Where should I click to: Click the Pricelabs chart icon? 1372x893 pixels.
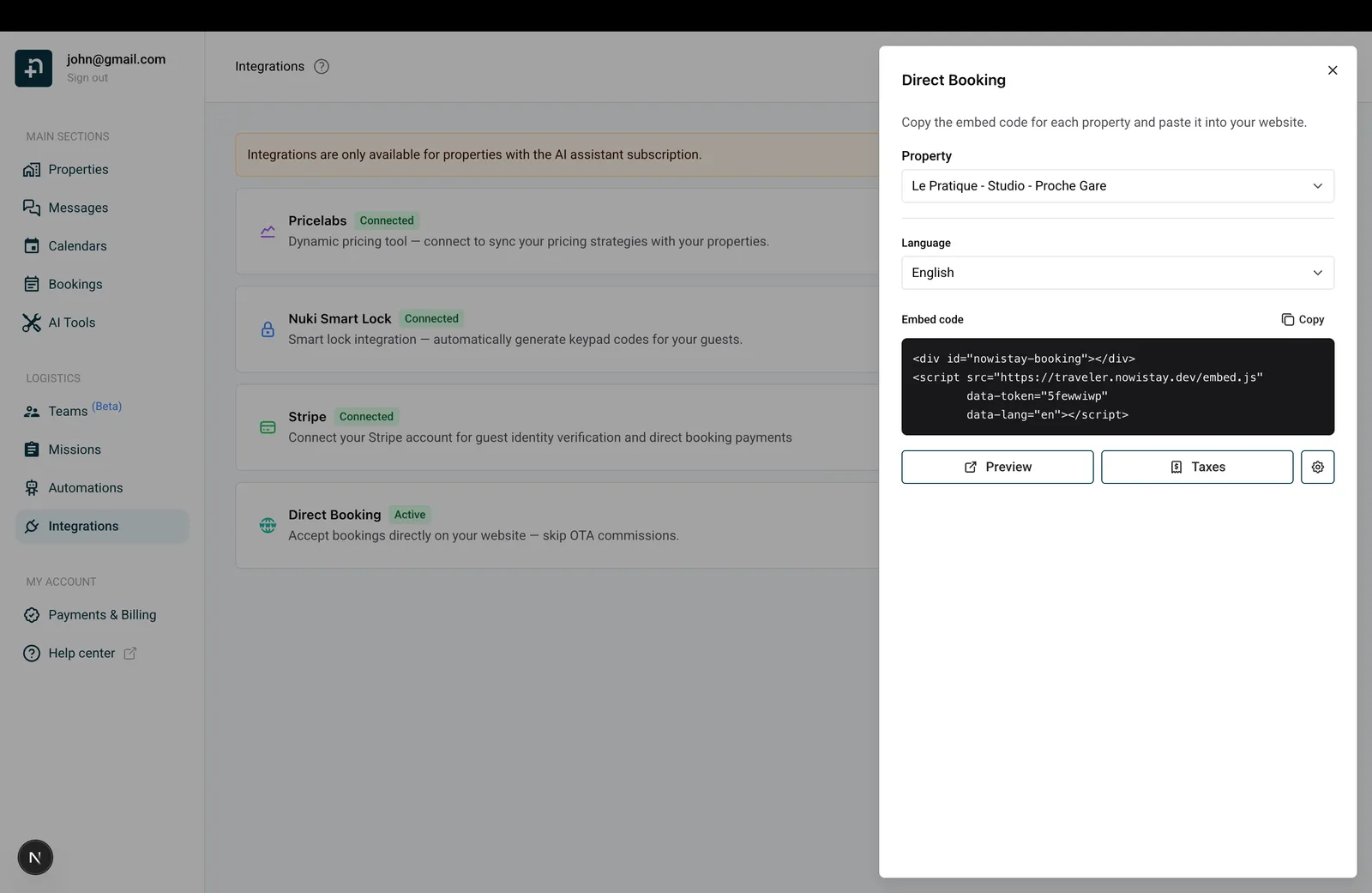pyautogui.click(x=268, y=232)
